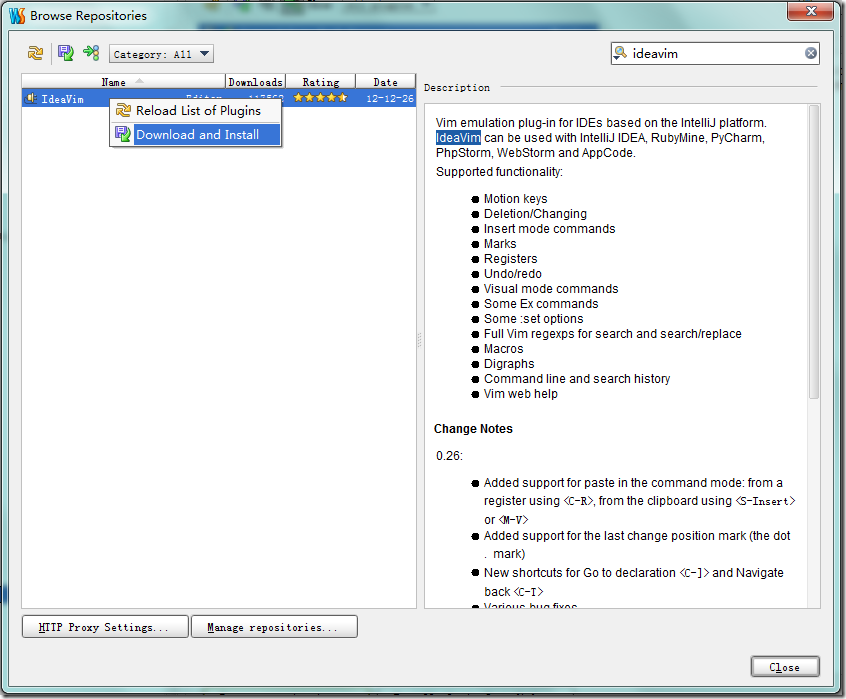Click the 'Undo/redo' list item

(x=513, y=274)
